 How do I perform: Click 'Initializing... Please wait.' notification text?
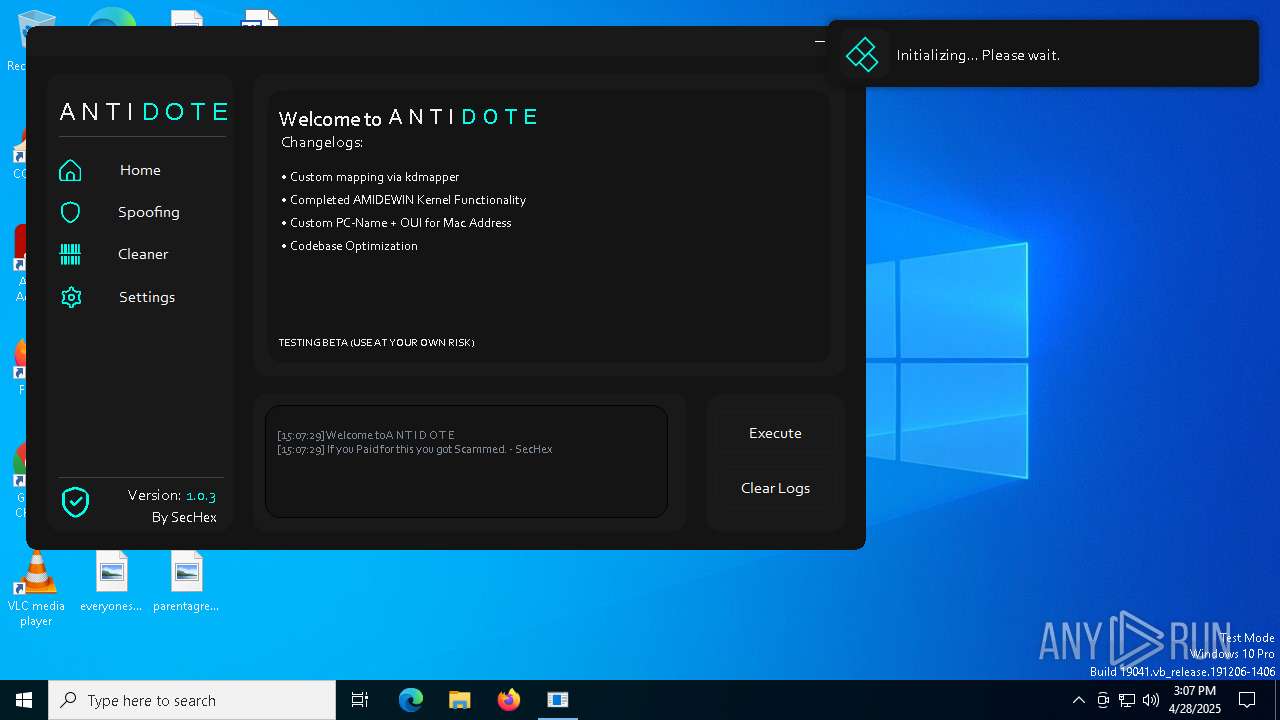coord(978,55)
